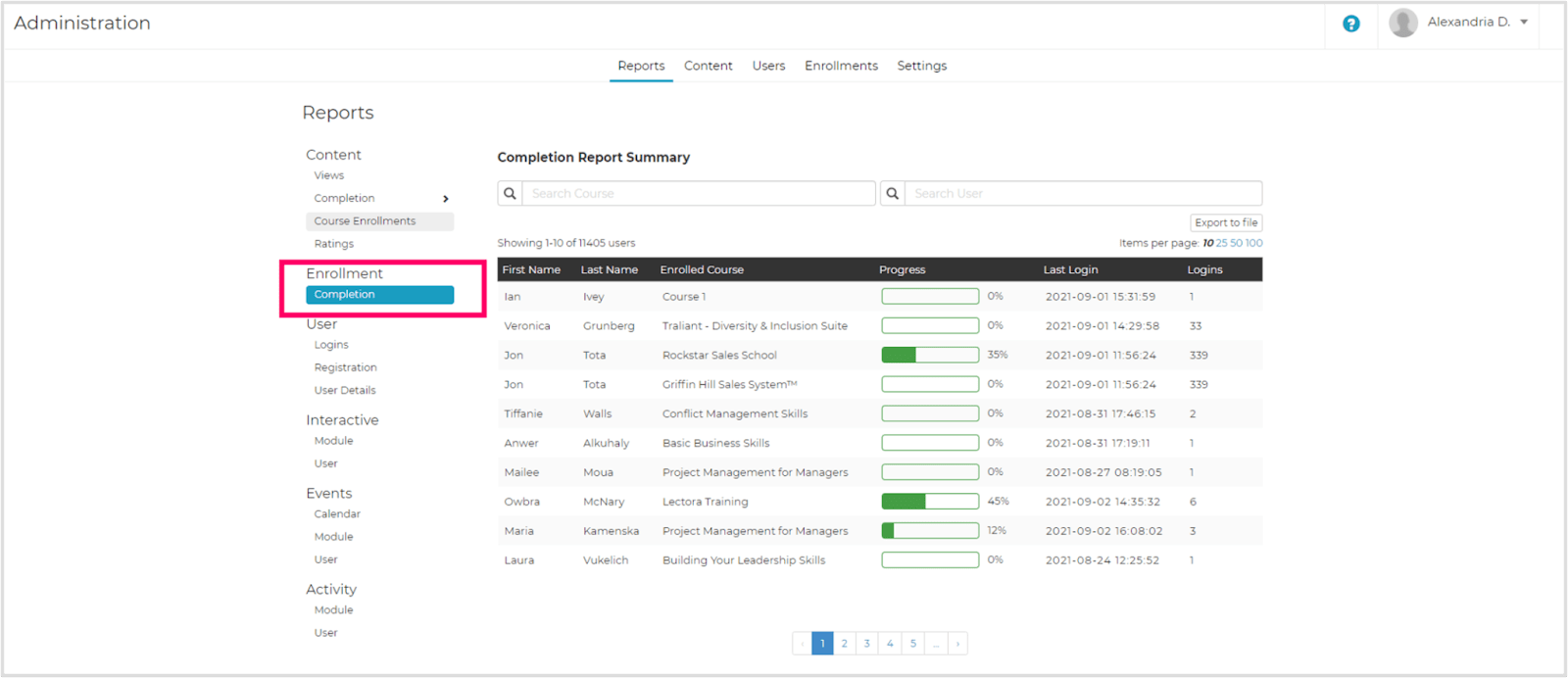Open User under Events
1568x678 pixels.
(x=325, y=559)
